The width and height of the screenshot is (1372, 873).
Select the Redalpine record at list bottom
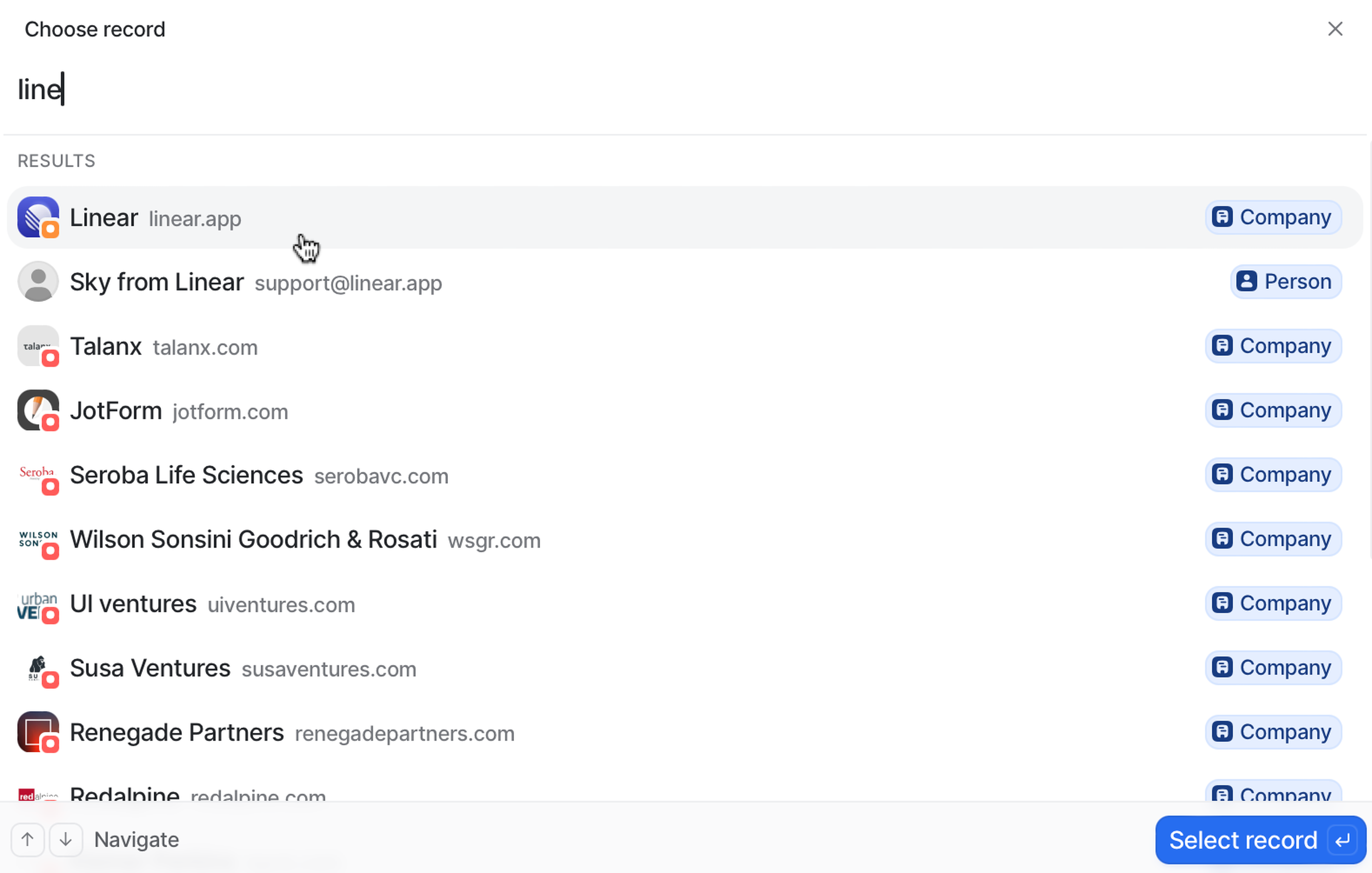pos(125,793)
